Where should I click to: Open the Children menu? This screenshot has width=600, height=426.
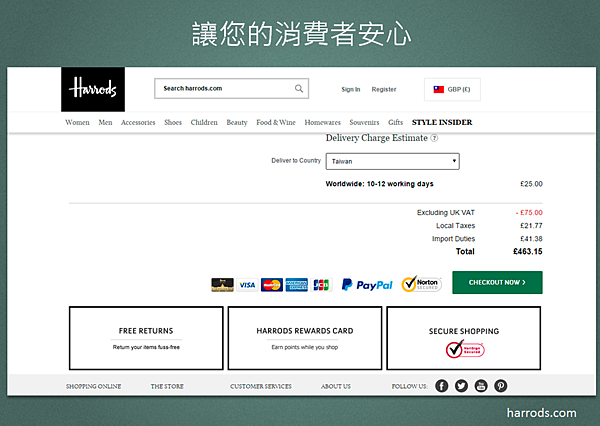pos(204,122)
